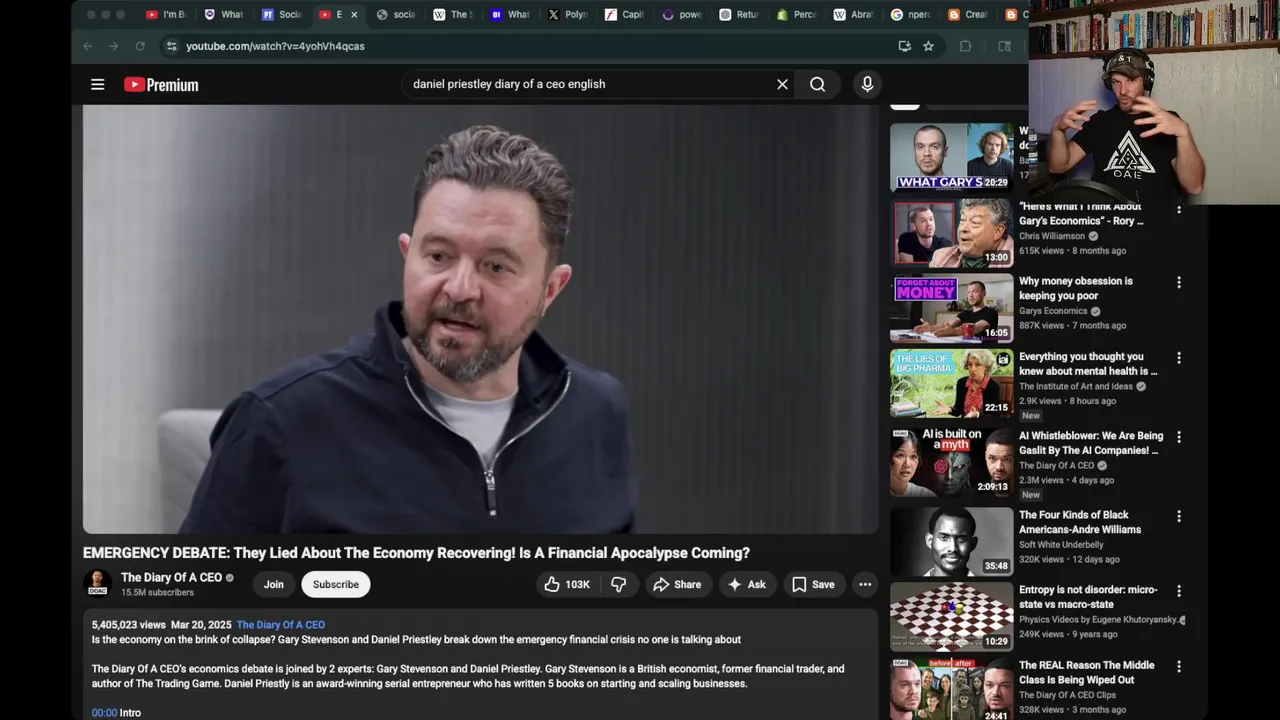Click the YouTube Premium logo

coord(161,85)
